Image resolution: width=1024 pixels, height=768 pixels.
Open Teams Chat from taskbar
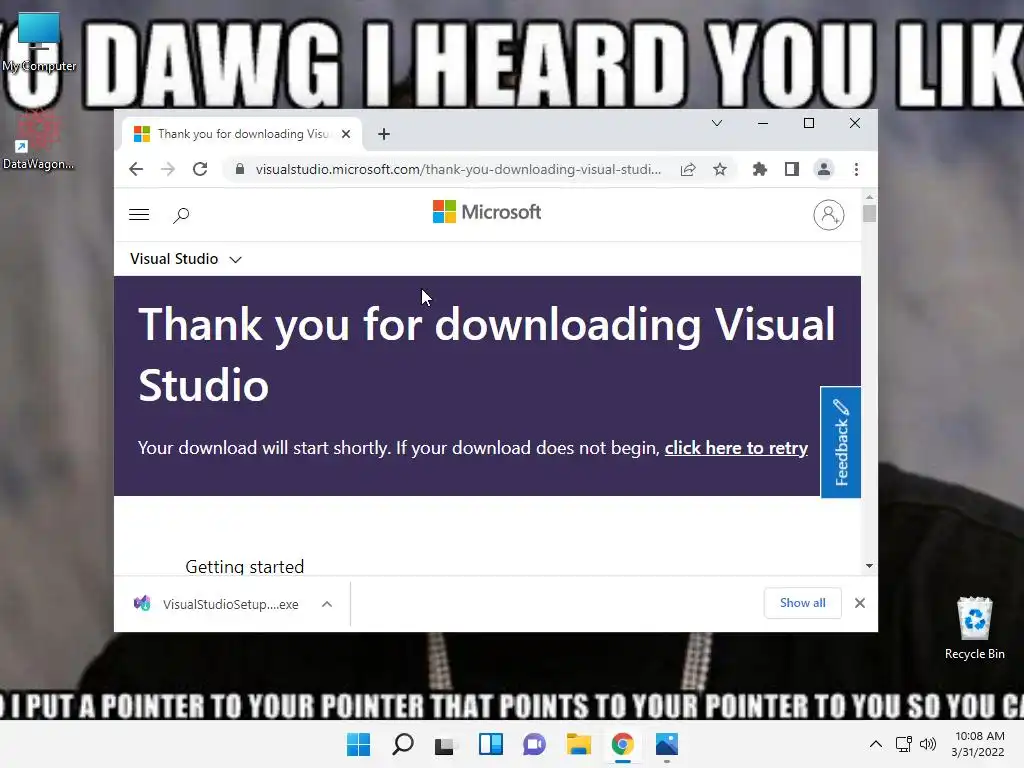(x=534, y=744)
